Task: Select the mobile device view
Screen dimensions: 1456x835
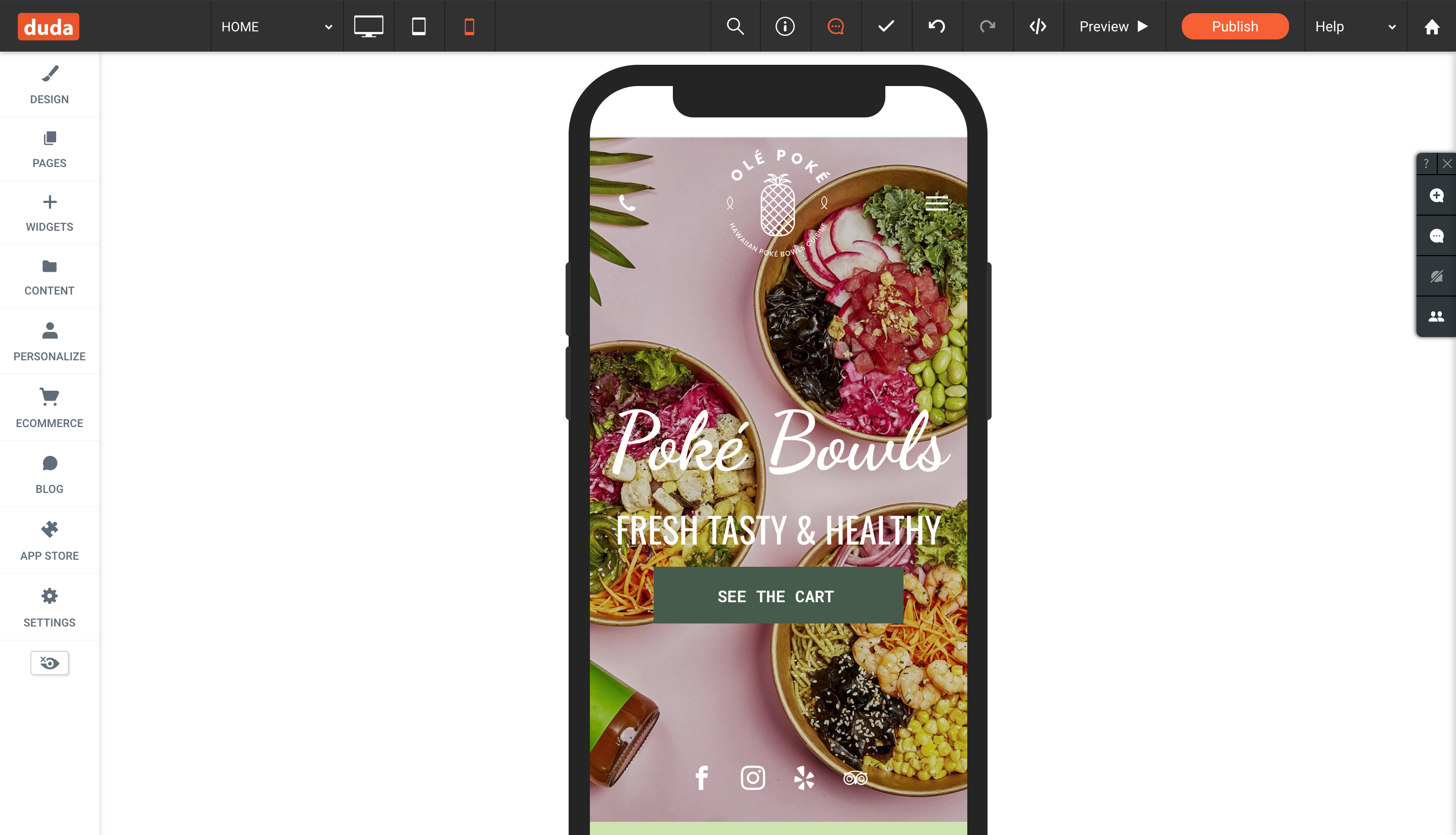Action: (469, 26)
